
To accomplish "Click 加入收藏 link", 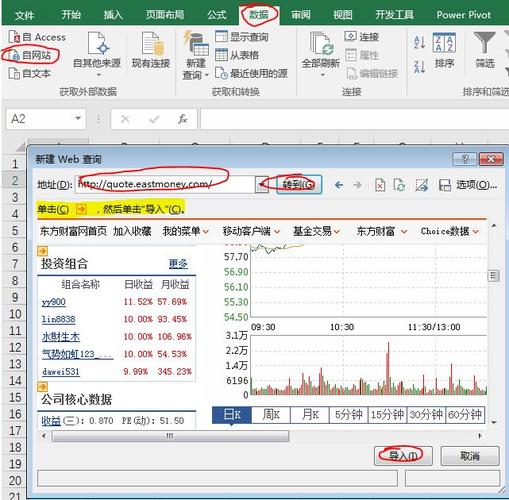I will (132, 231).
